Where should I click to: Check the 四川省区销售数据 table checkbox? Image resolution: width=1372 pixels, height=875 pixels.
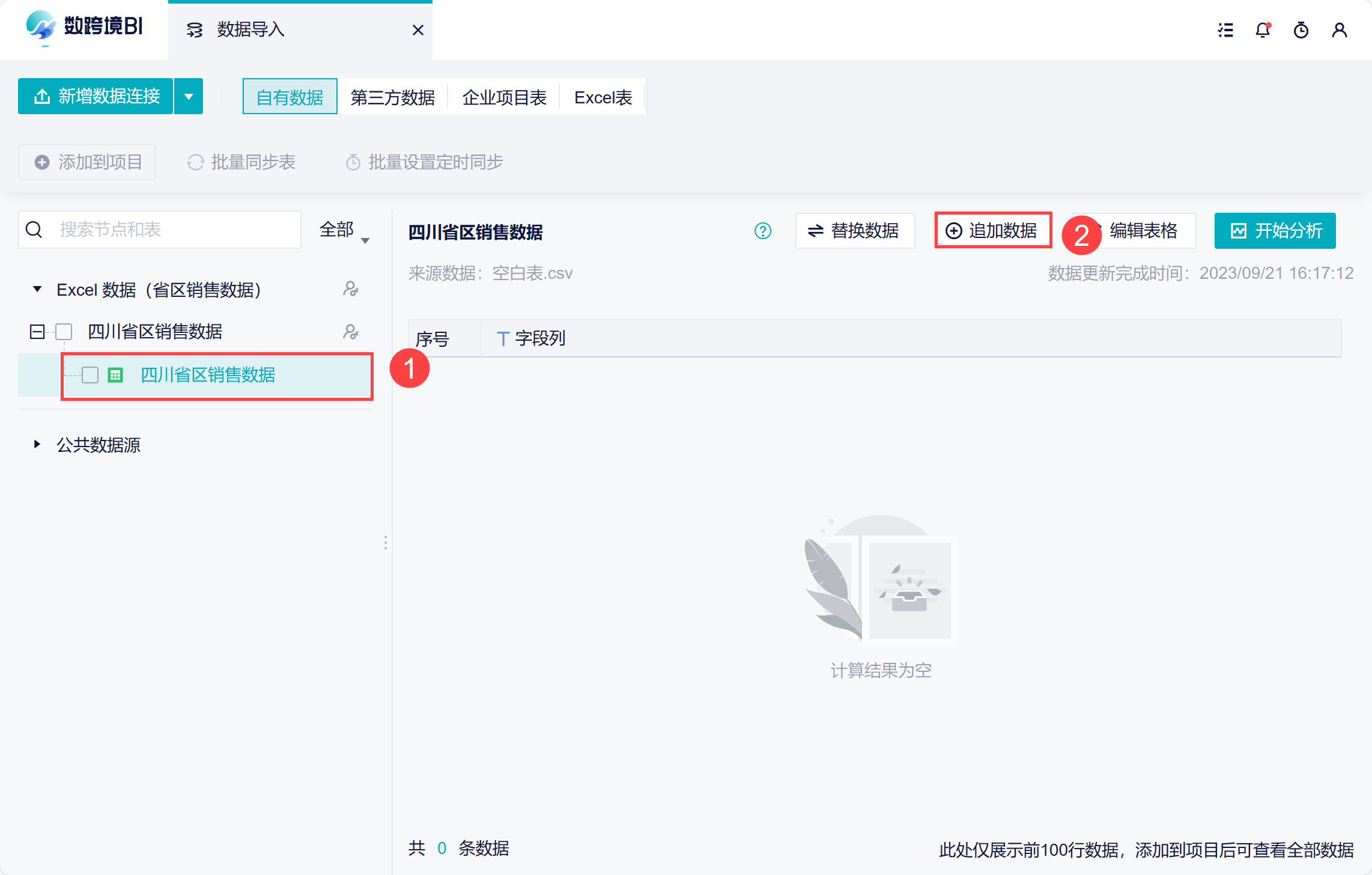click(90, 375)
